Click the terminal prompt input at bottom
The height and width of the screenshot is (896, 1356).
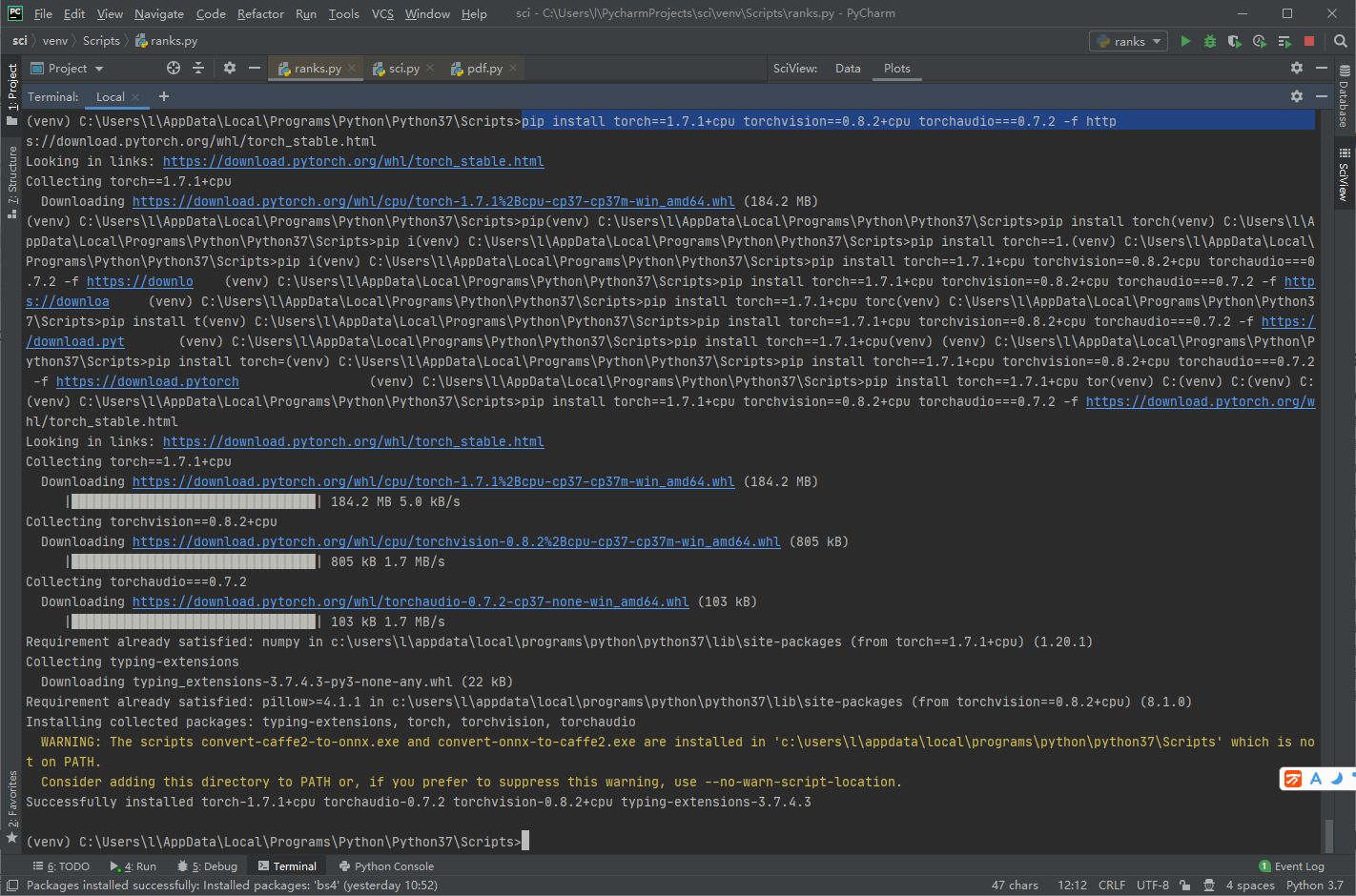[525, 842]
